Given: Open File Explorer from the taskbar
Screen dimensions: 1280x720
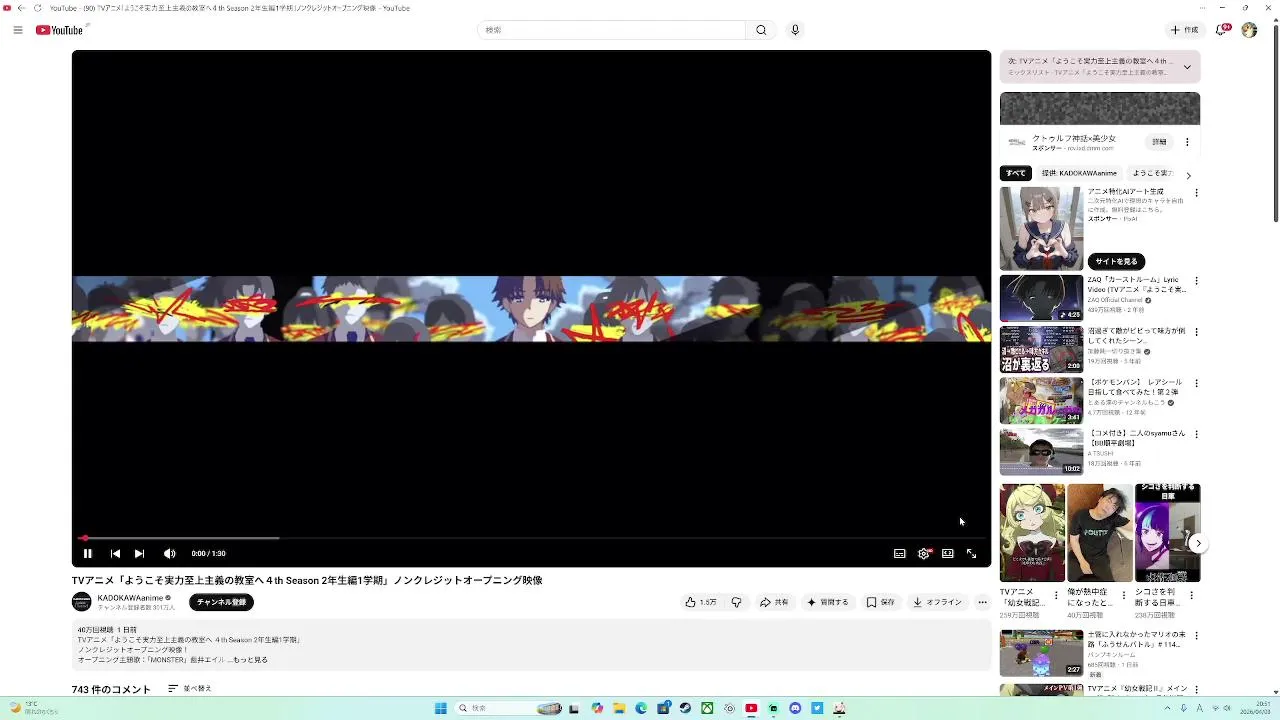Looking at the screenshot, I should pos(619,708).
